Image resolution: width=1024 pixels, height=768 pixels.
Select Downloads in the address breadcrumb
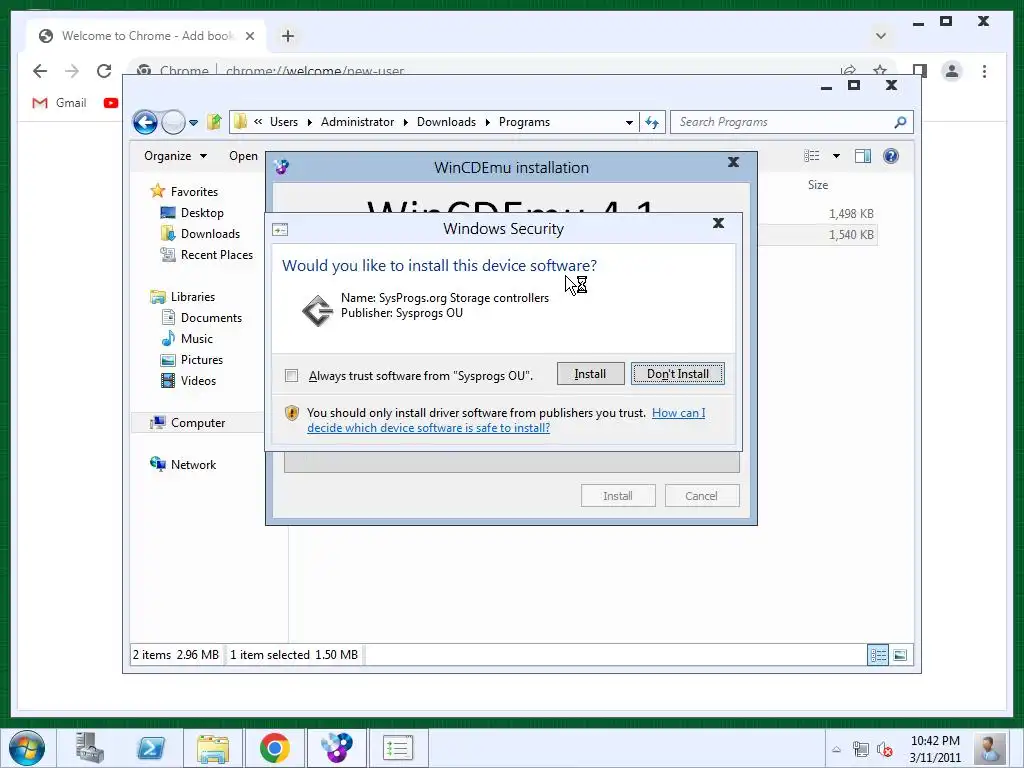pyautogui.click(x=446, y=122)
